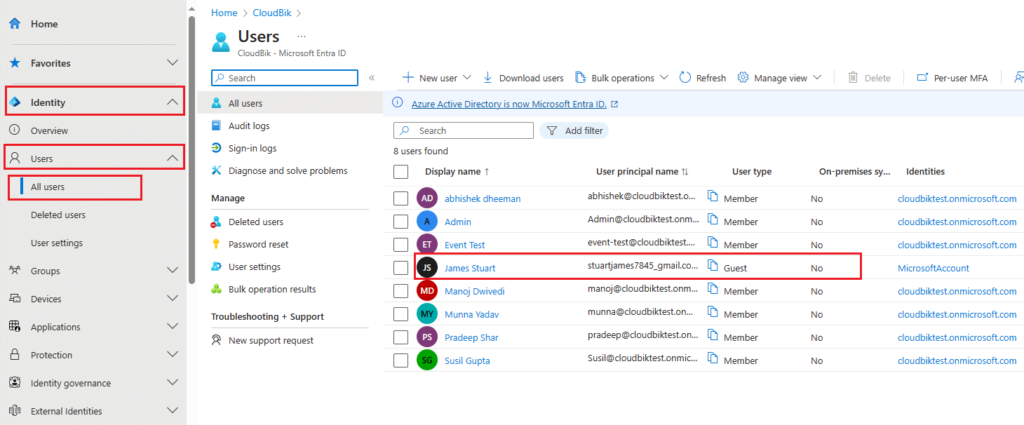
Task: Copy James Stuart principal name icon
Action: point(714,267)
